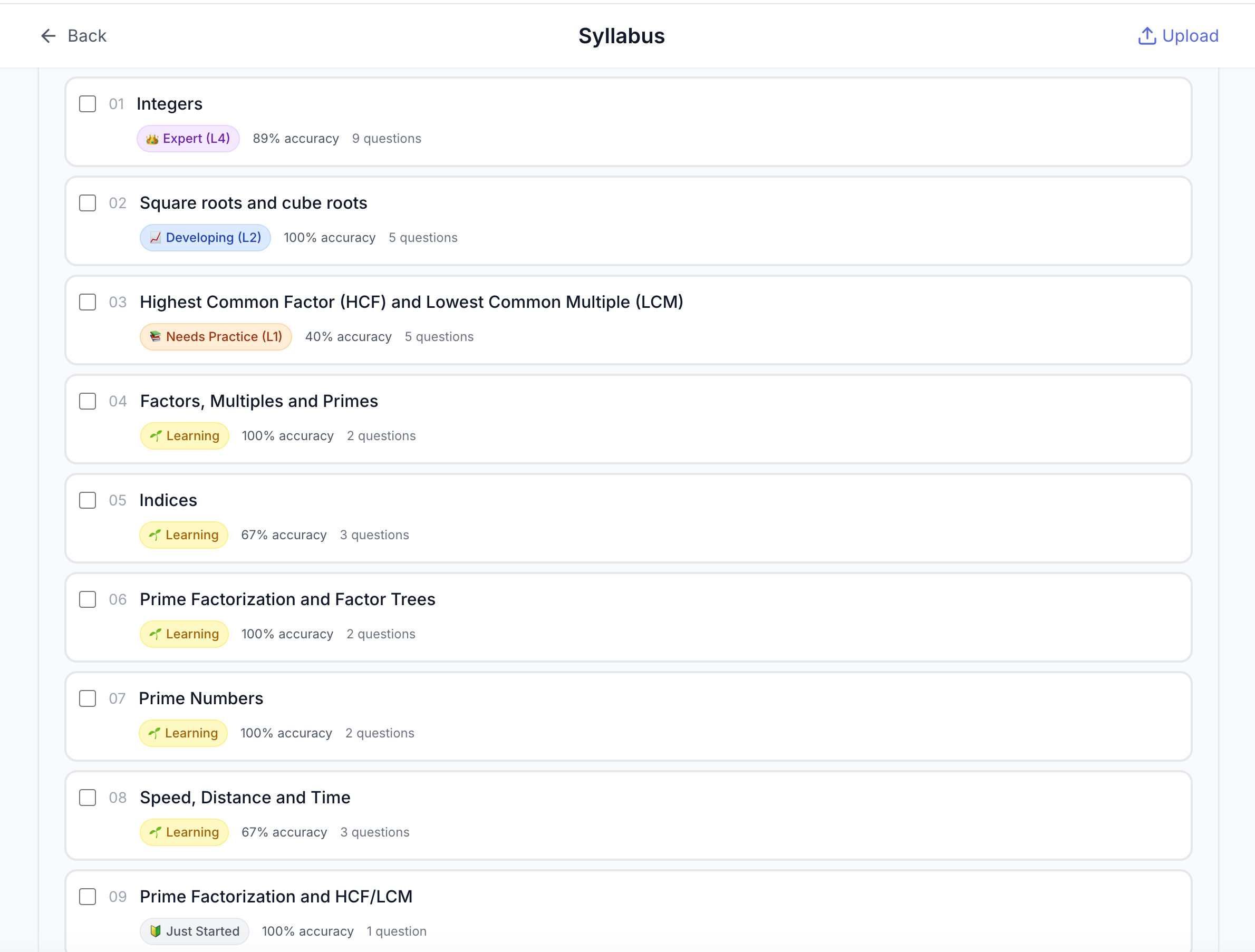Click the Upload text link
The height and width of the screenshot is (952, 1255).
click(1190, 36)
